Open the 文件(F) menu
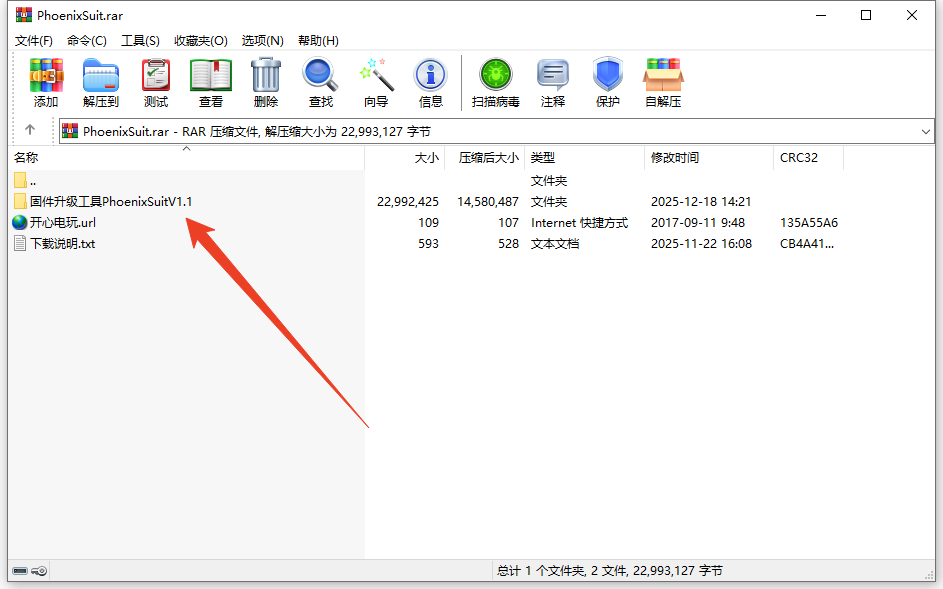This screenshot has width=943, height=589. coord(34,41)
